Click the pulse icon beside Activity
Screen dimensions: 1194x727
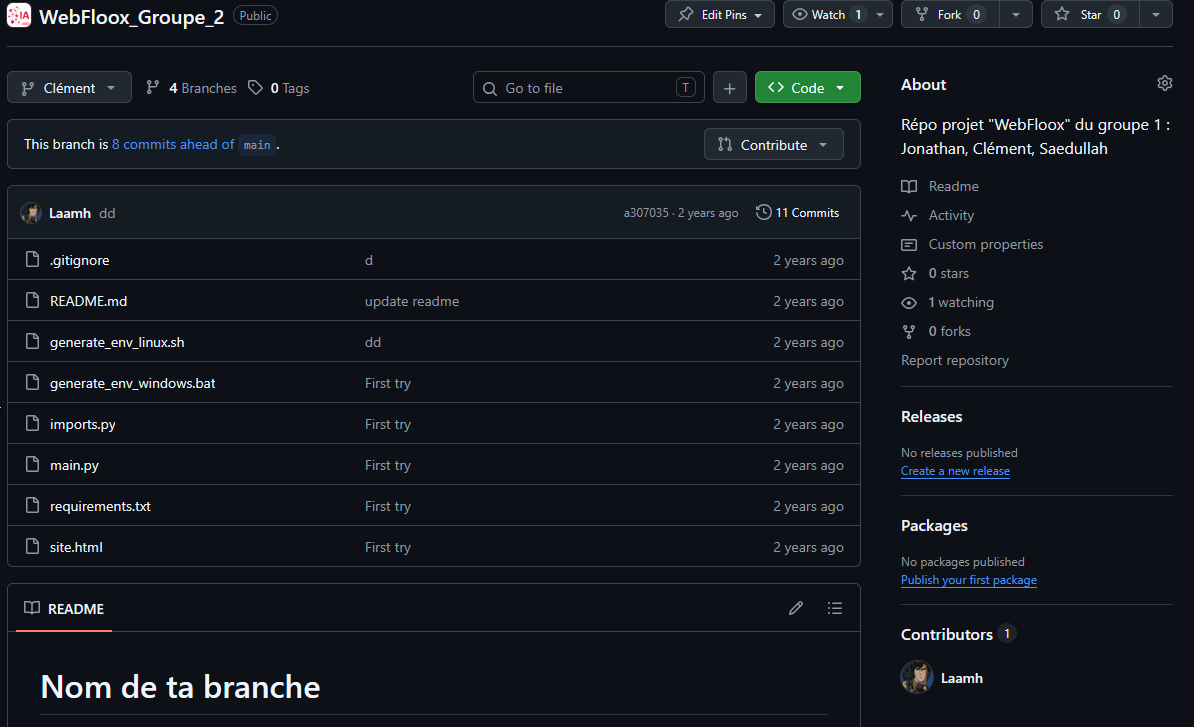click(x=909, y=215)
